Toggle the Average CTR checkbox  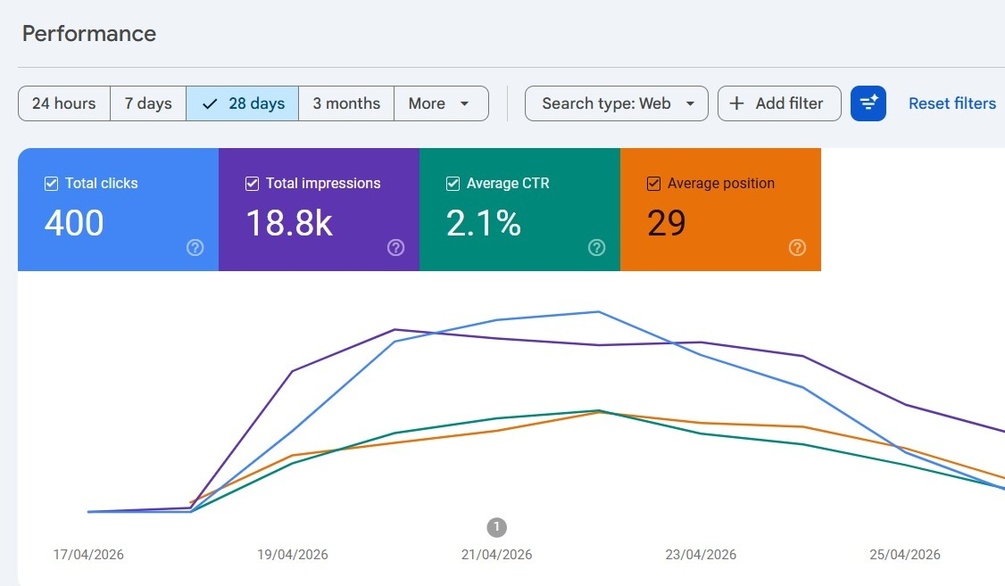click(453, 184)
